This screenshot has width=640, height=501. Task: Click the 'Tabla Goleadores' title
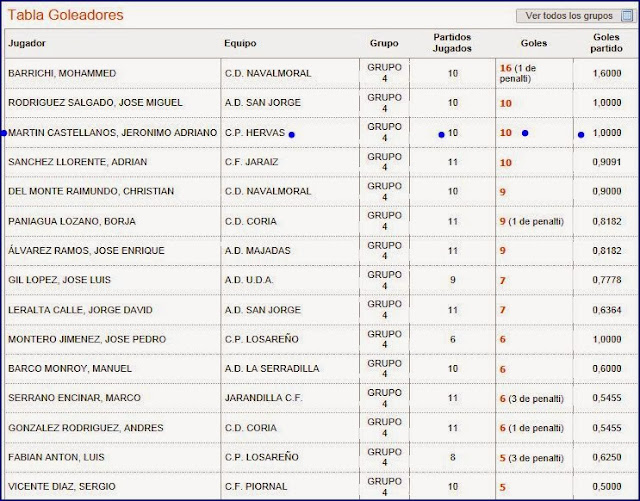pyautogui.click(x=66, y=15)
